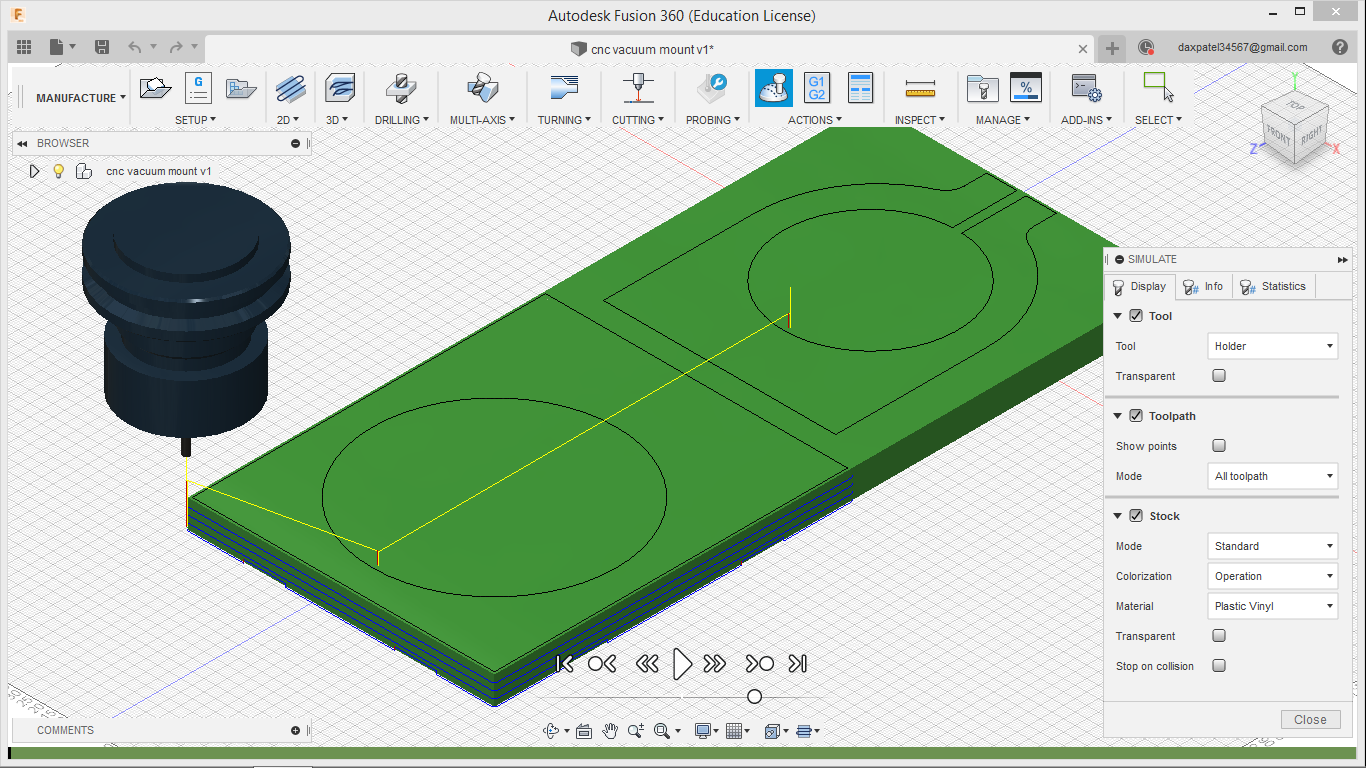Click the Measure ruler icon in Inspect
Viewport: 1366px width, 768px height.
coord(920,90)
